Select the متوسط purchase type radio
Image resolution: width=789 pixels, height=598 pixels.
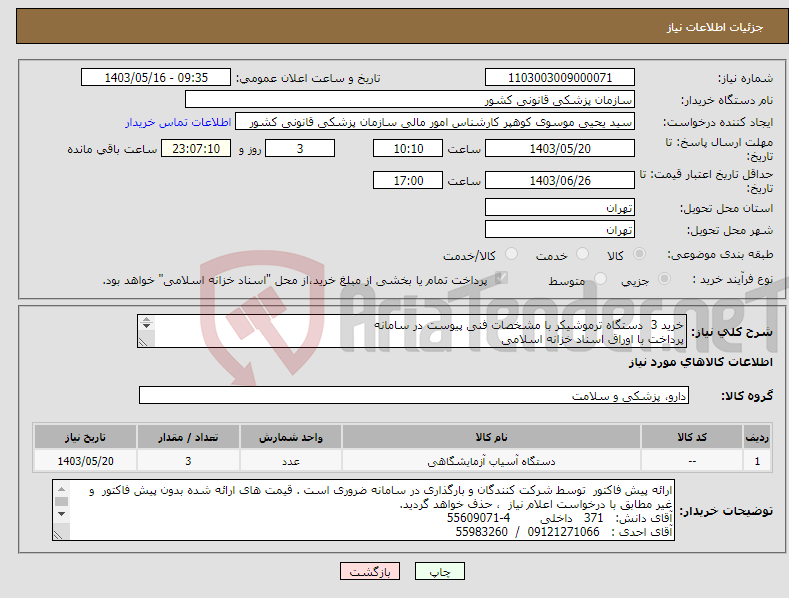point(600,279)
